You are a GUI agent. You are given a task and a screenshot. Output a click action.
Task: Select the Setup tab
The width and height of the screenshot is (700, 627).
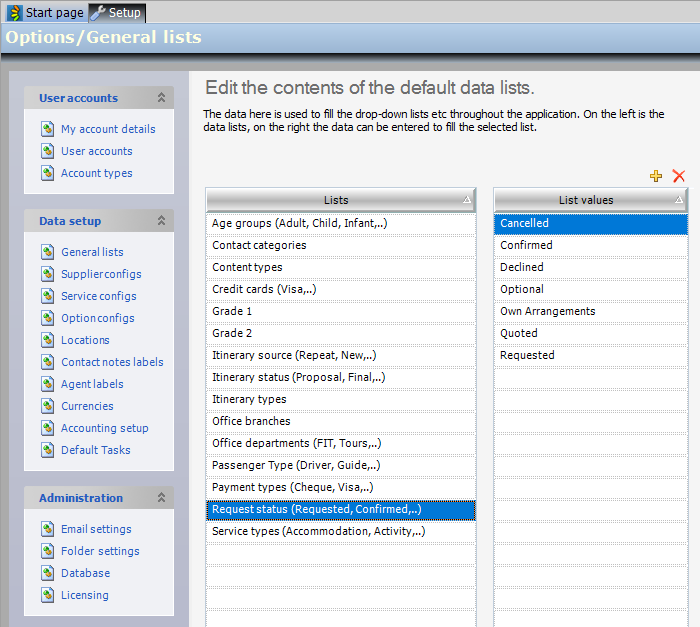(x=117, y=13)
